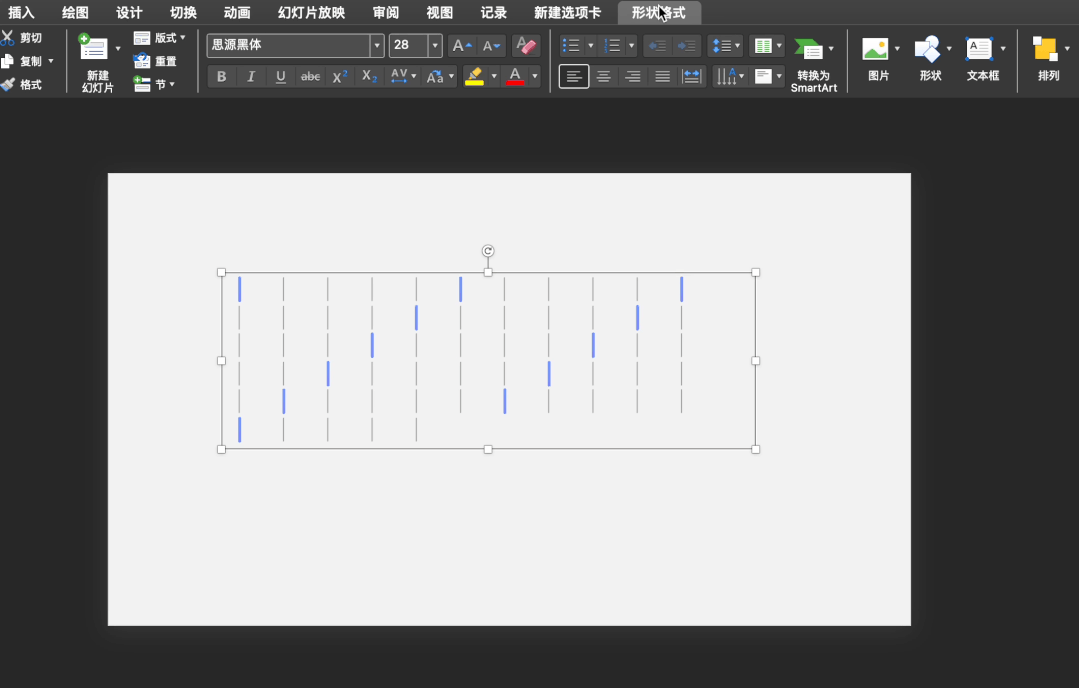Toggle superscript formatting

tap(340, 76)
